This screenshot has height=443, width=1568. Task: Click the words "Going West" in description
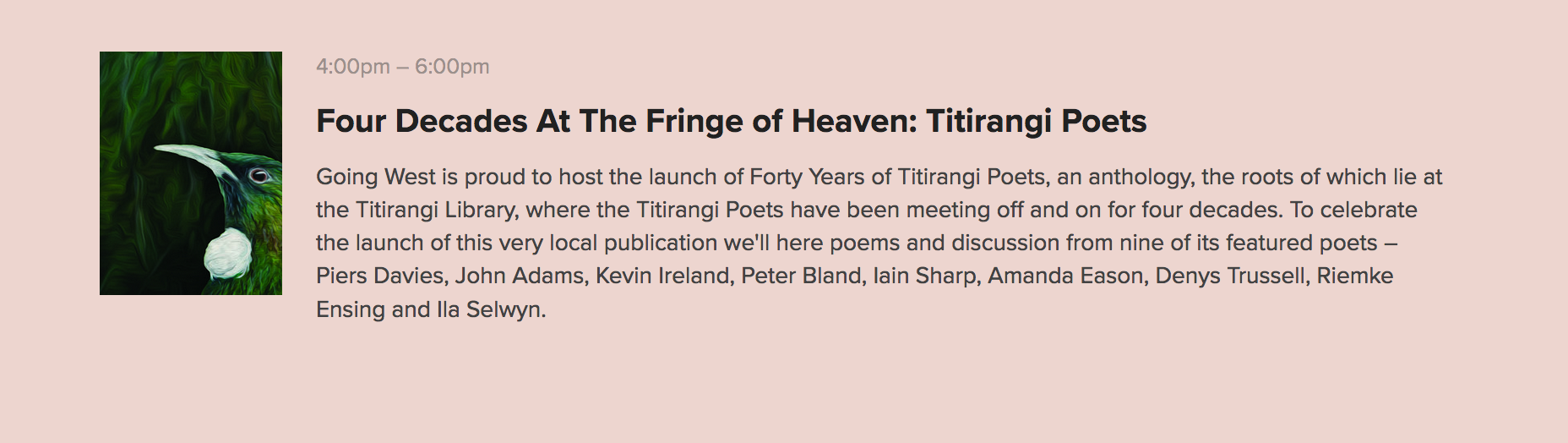[376, 177]
